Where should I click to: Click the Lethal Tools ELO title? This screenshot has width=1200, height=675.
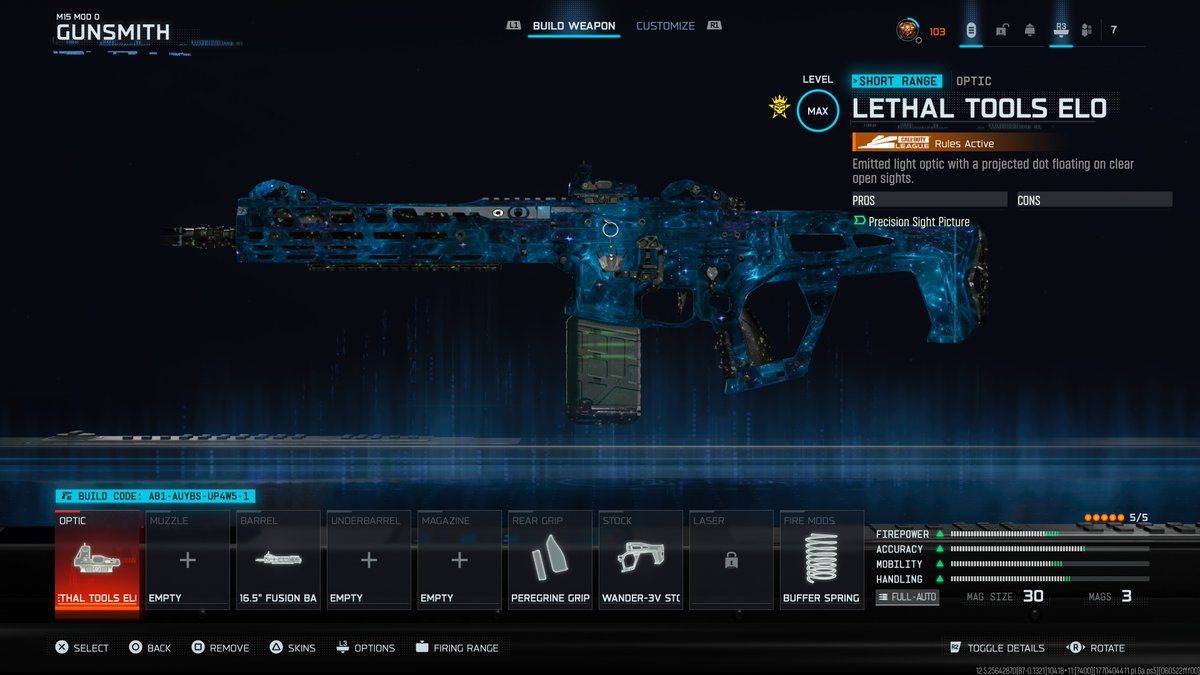pyautogui.click(x=979, y=109)
